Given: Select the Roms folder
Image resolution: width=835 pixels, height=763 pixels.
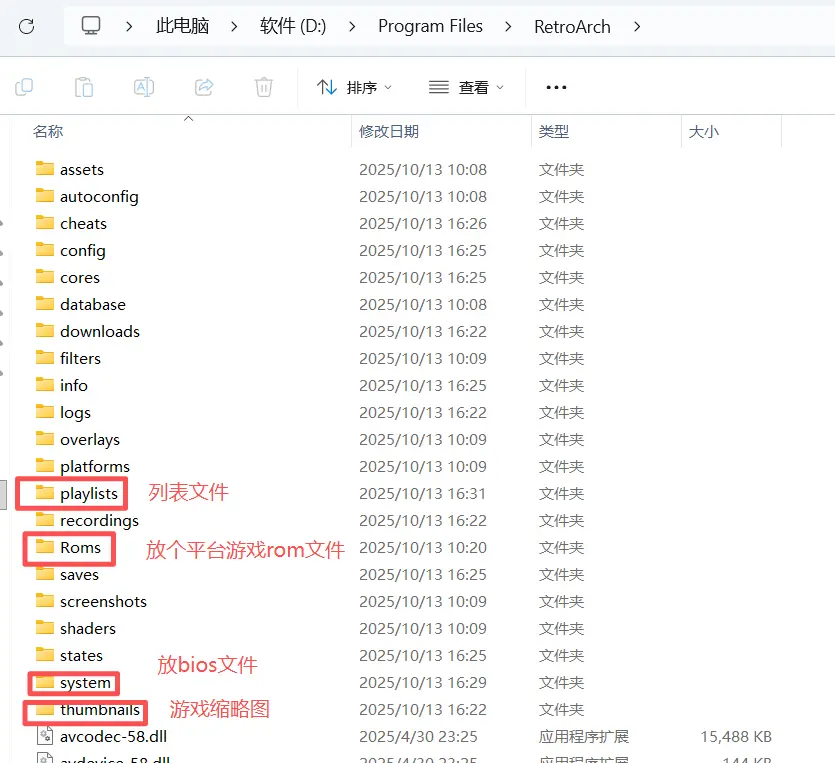Looking at the screenshot, I should [80, 547].
